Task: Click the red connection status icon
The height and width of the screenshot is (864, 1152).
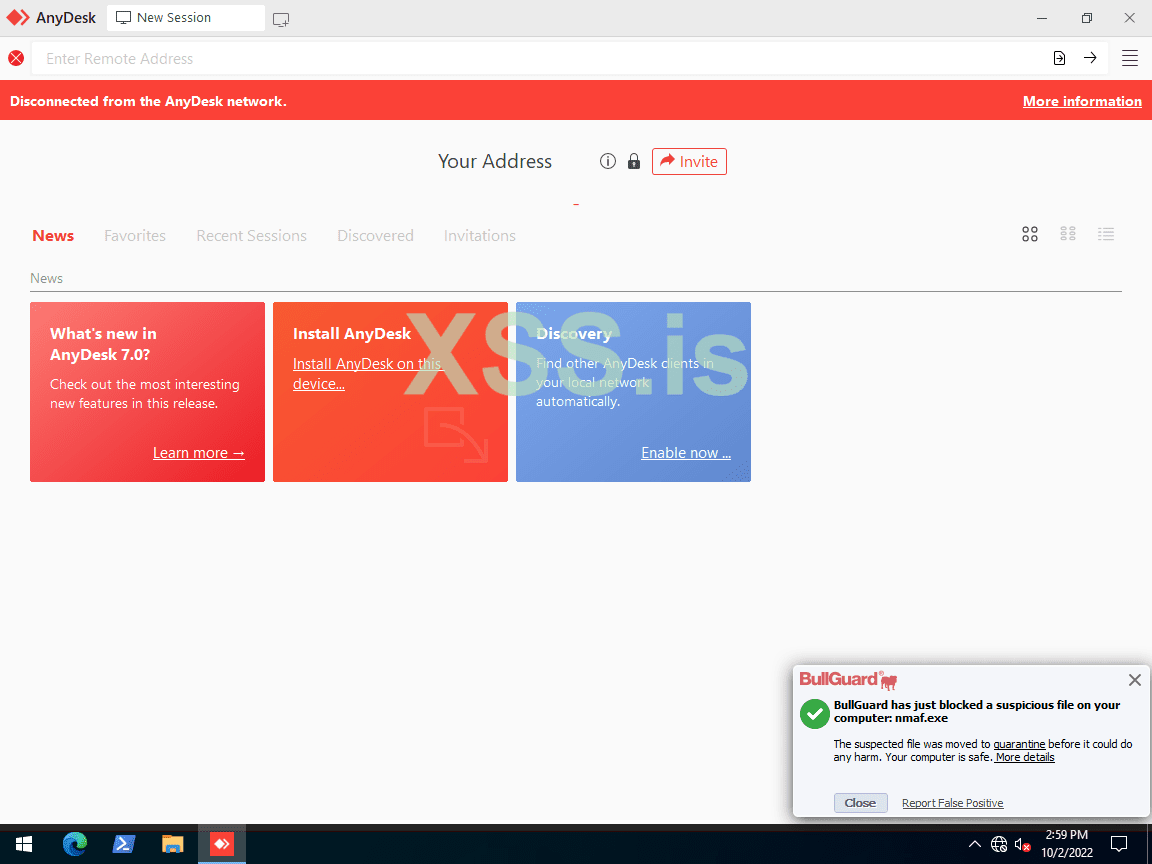Action: click(x=16, y=58)
